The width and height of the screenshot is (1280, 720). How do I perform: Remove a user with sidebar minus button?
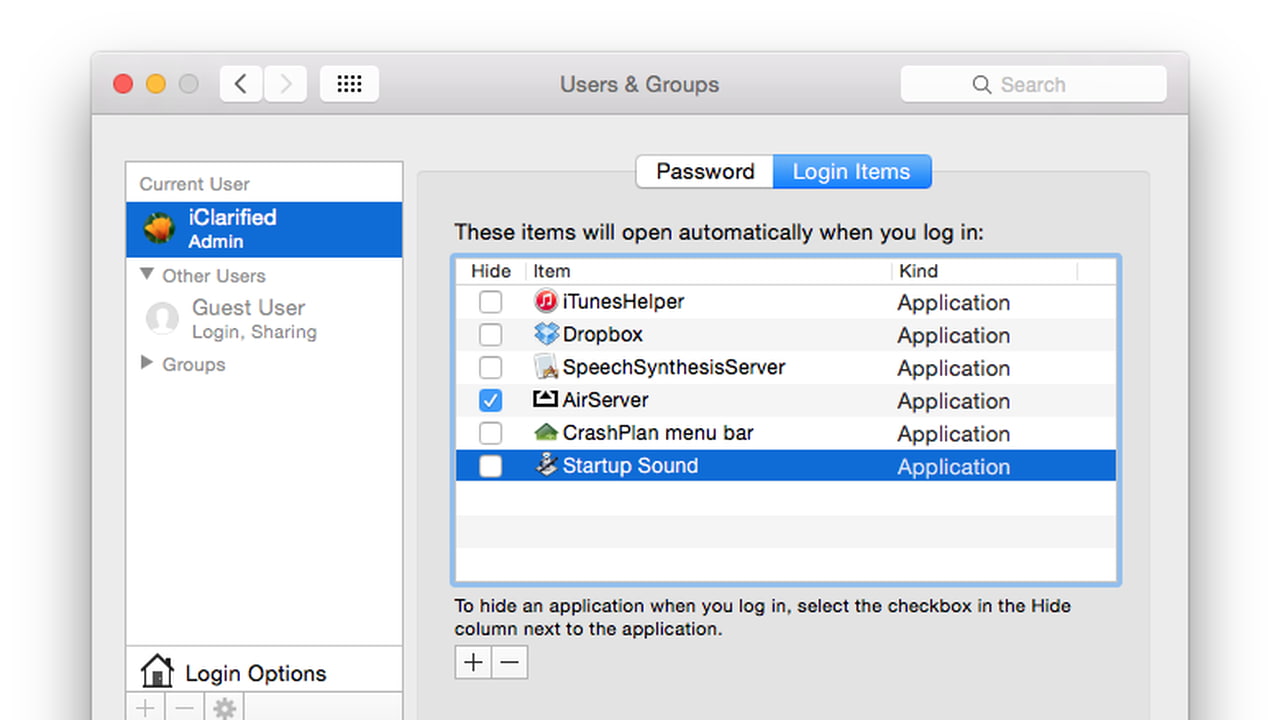(185, 708)
